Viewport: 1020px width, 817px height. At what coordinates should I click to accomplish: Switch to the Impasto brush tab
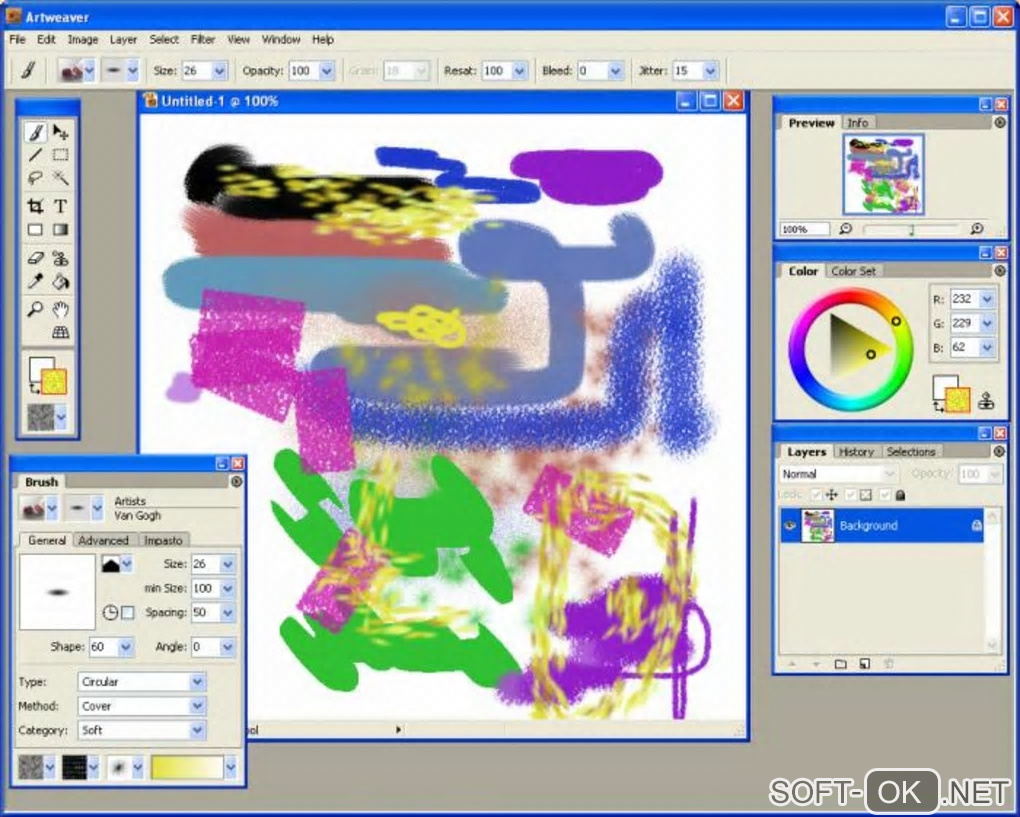[163, 540]
